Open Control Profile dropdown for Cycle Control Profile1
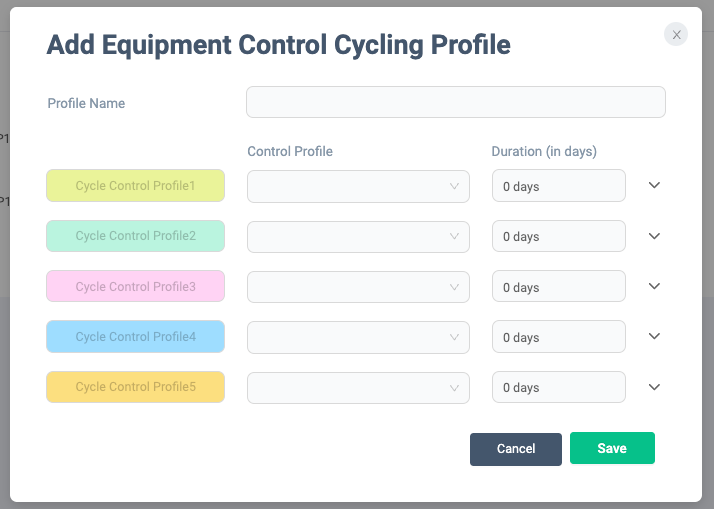 click(358, 186)
